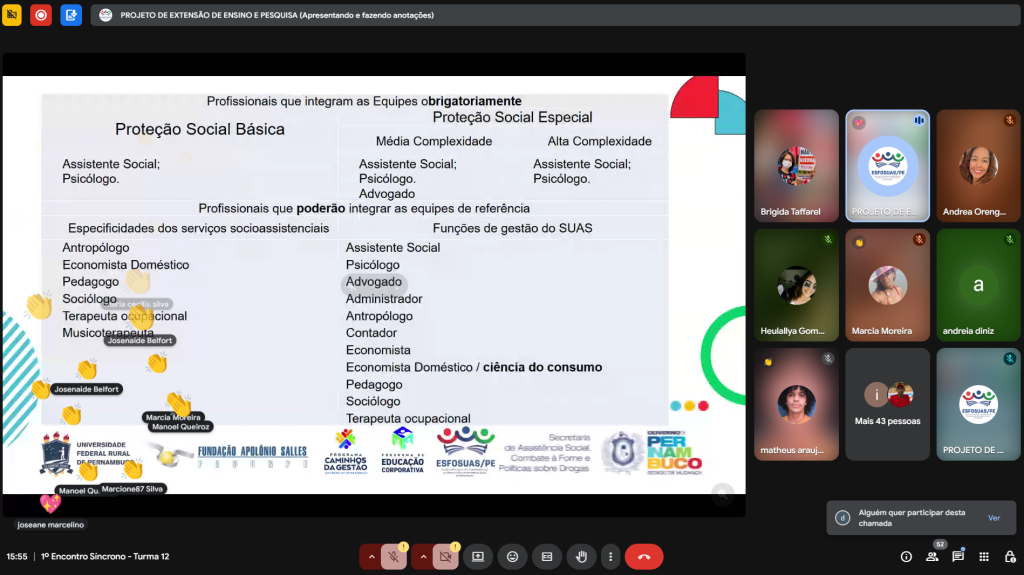
Task: Select the 'Mais 43 pessoas' participant tile
Action: point(887,403)
